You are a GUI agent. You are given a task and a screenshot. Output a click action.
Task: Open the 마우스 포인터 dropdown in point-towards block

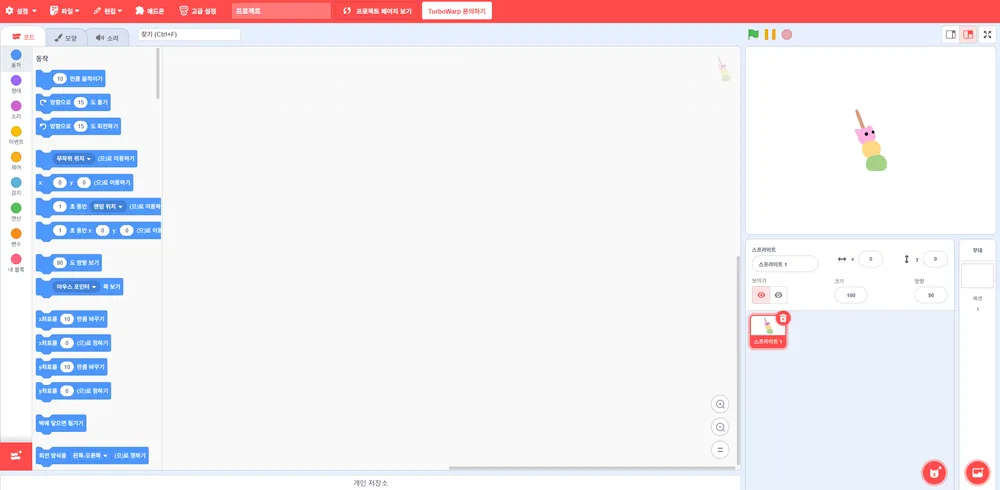pyautogui.click(x=76, y=287)
